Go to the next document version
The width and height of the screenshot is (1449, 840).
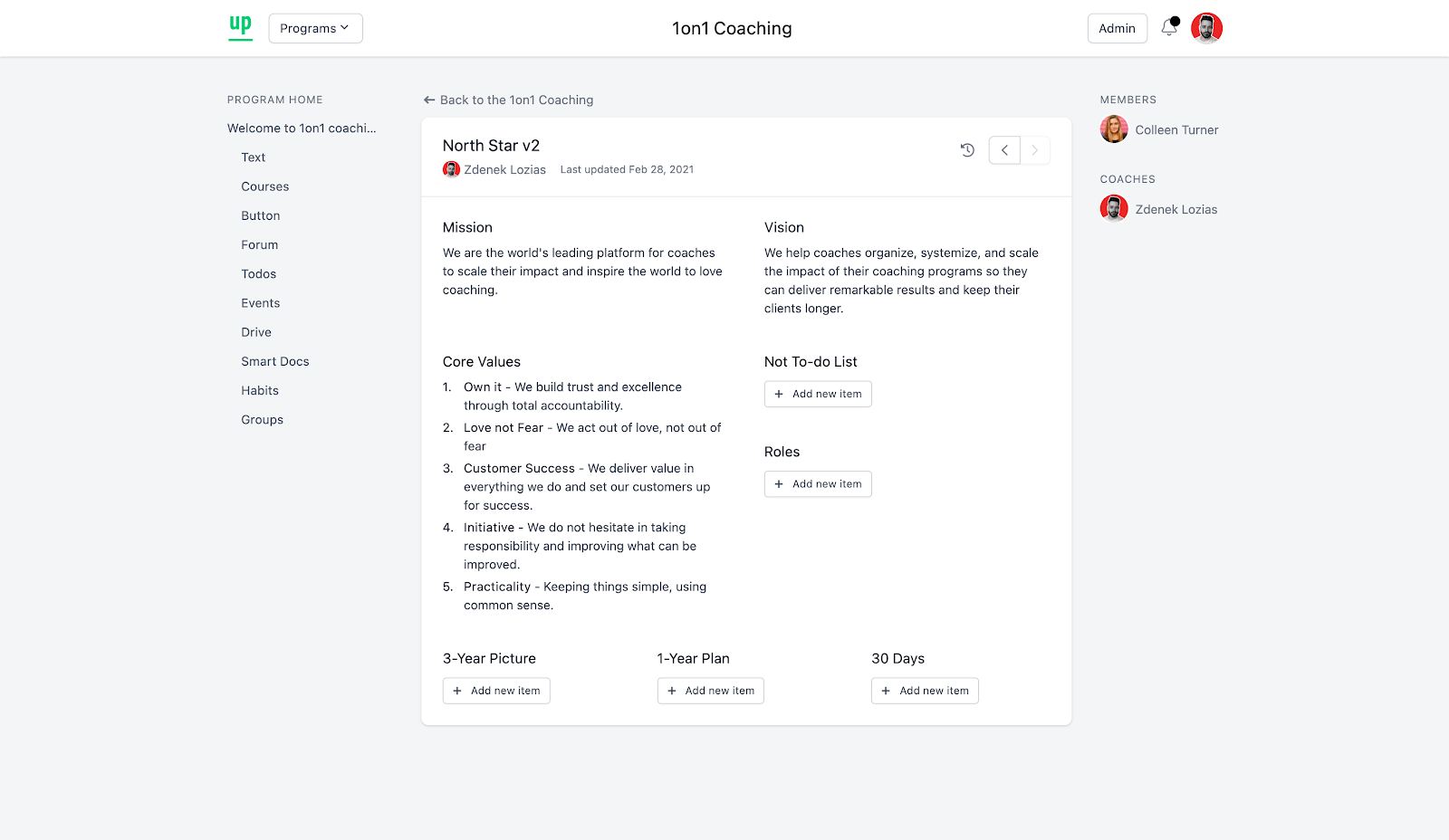pyautogui.click(x=1035, y=150)
